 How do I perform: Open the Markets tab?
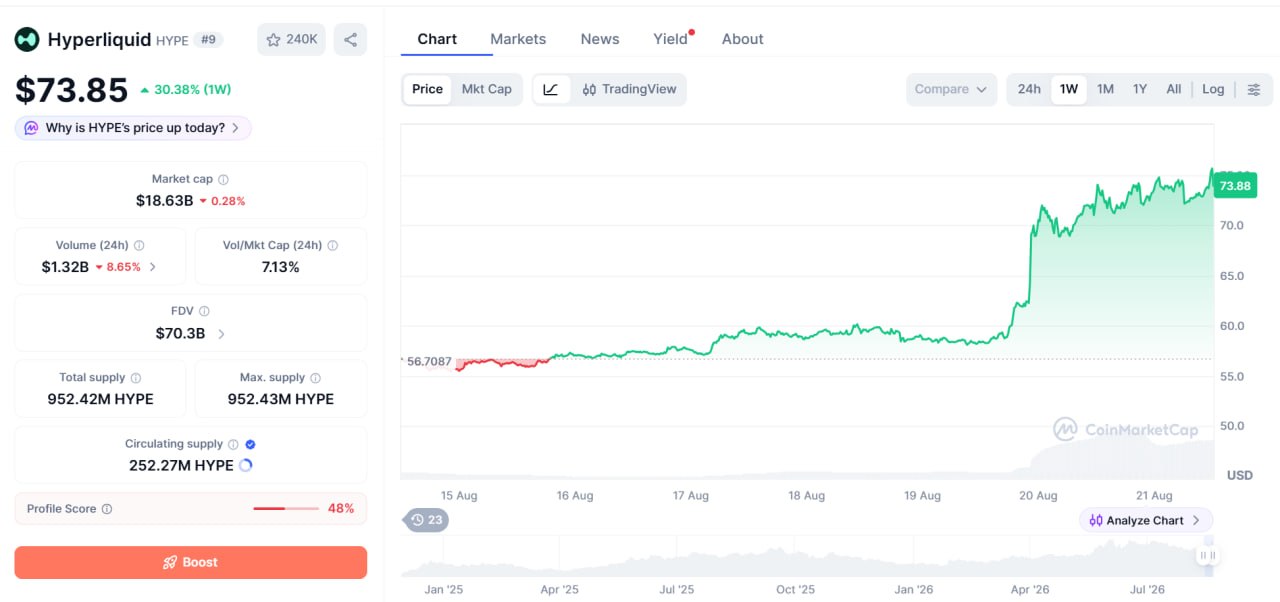[518, 39]
